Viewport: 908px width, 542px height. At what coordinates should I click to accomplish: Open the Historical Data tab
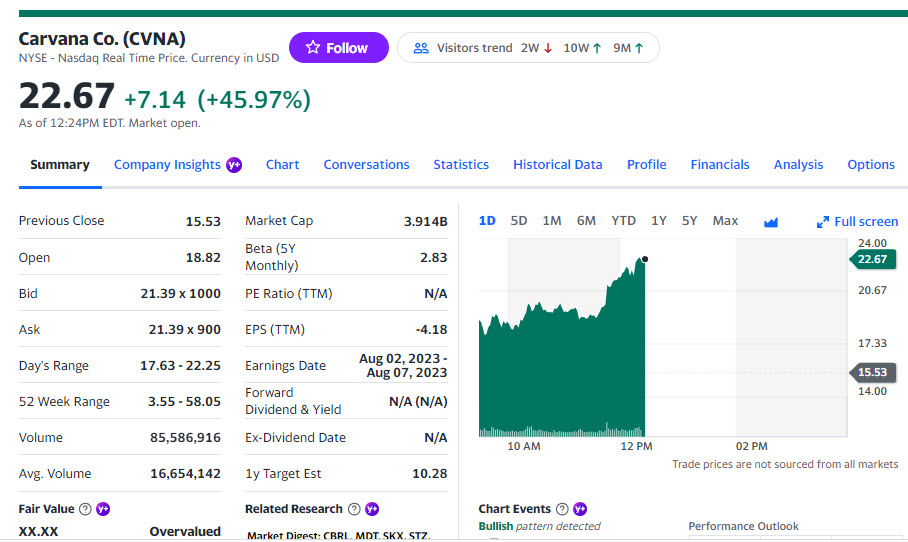[558, 165]
